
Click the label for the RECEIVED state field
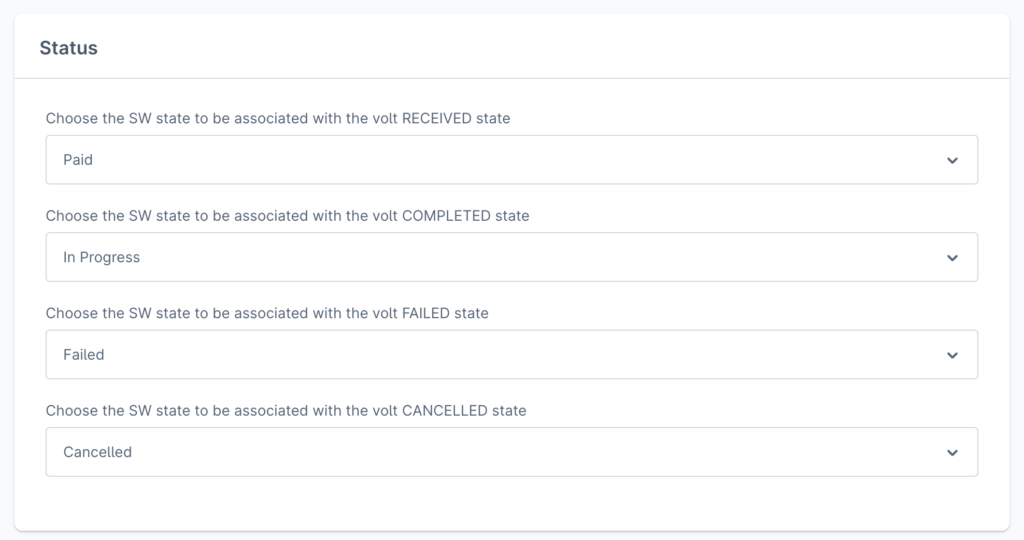(278, 118)
